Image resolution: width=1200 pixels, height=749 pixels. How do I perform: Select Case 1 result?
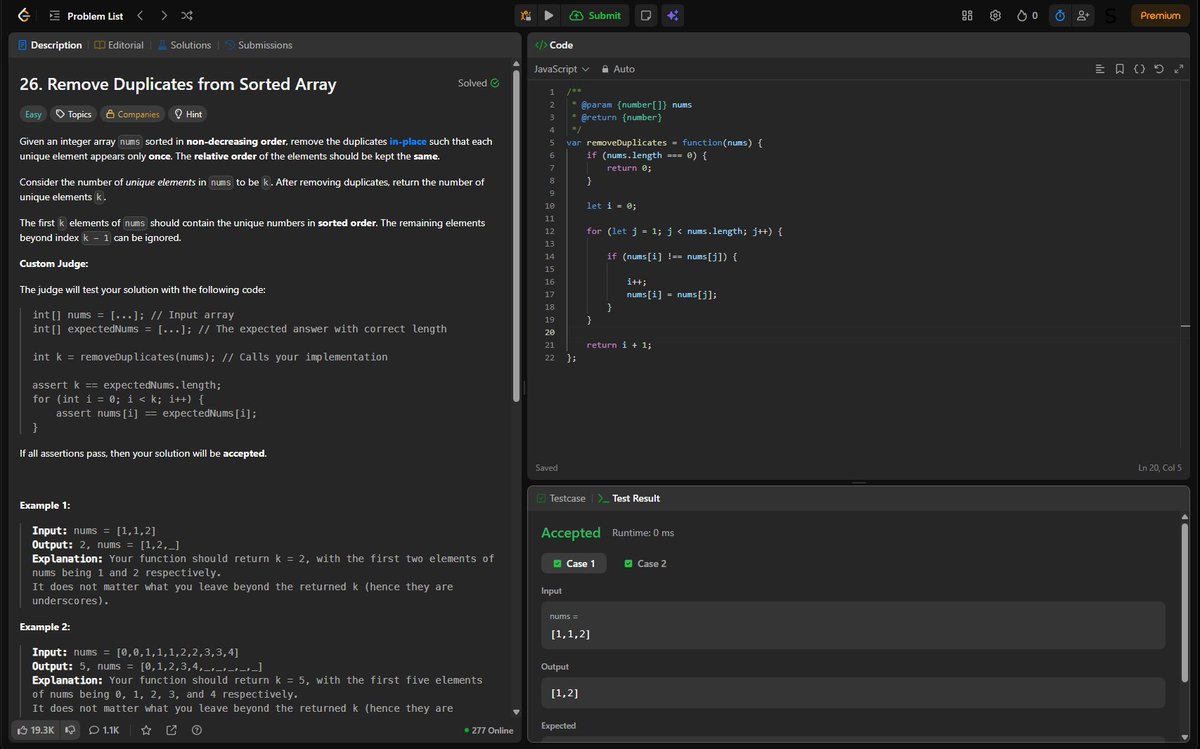coord(574,563)
